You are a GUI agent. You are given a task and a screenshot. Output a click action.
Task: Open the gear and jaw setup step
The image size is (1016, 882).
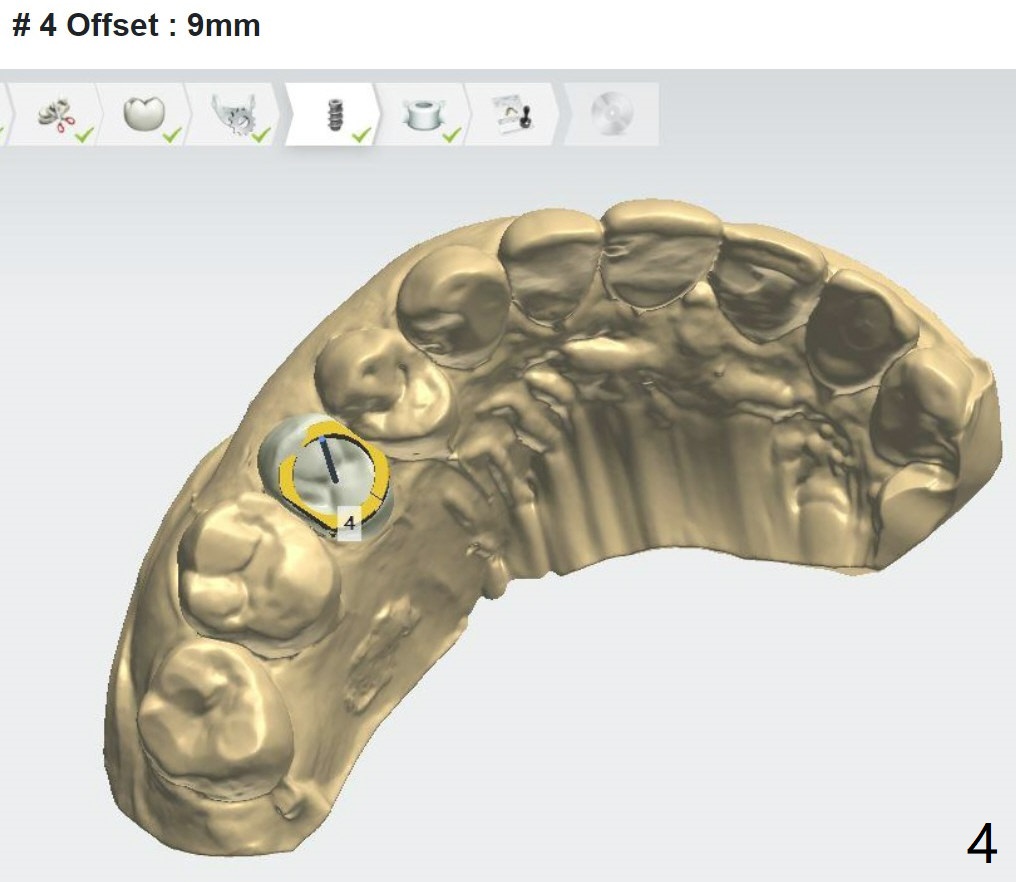coord(237,115)
